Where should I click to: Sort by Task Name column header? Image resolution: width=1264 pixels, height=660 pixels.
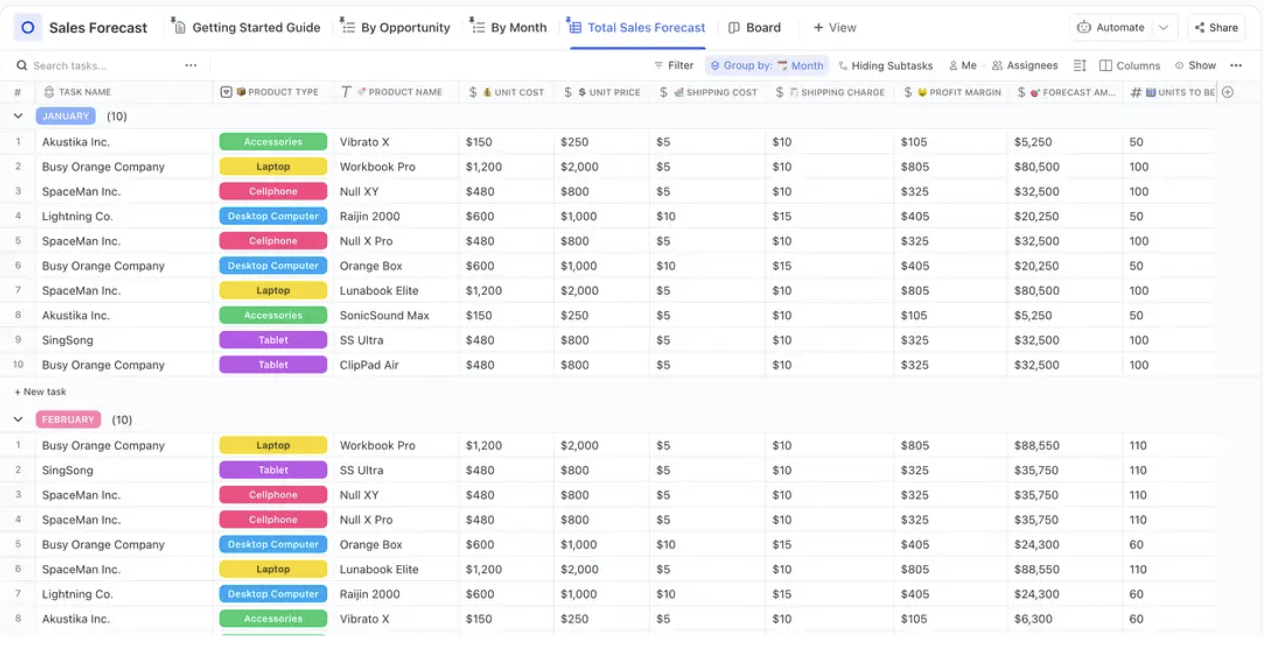[84, 92]
